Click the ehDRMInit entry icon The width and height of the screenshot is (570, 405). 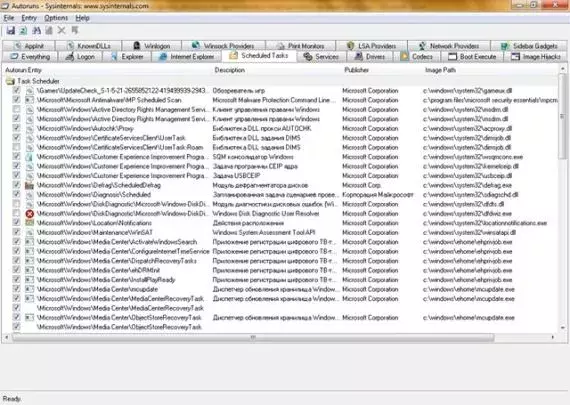coord(29,270)
